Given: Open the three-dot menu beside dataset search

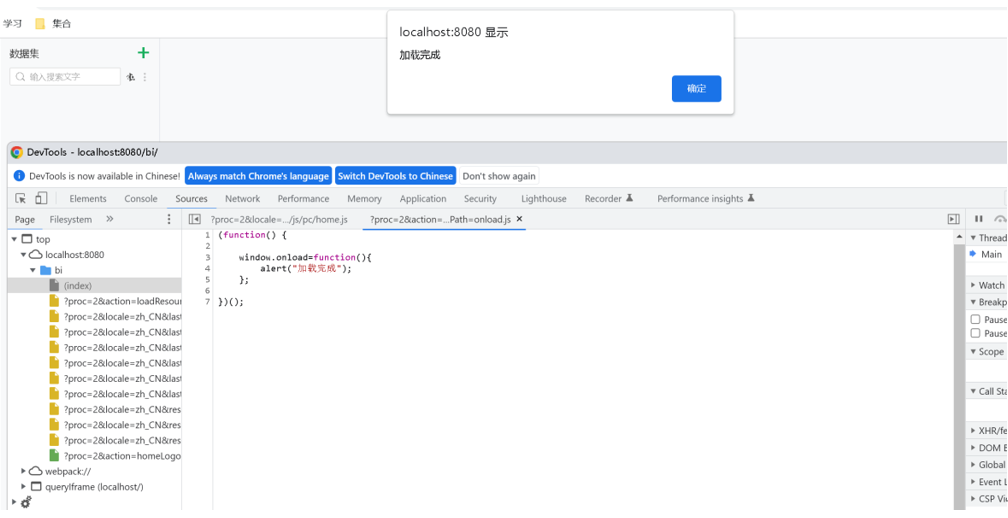Looking at the screenshot, I should click(145, 77).
